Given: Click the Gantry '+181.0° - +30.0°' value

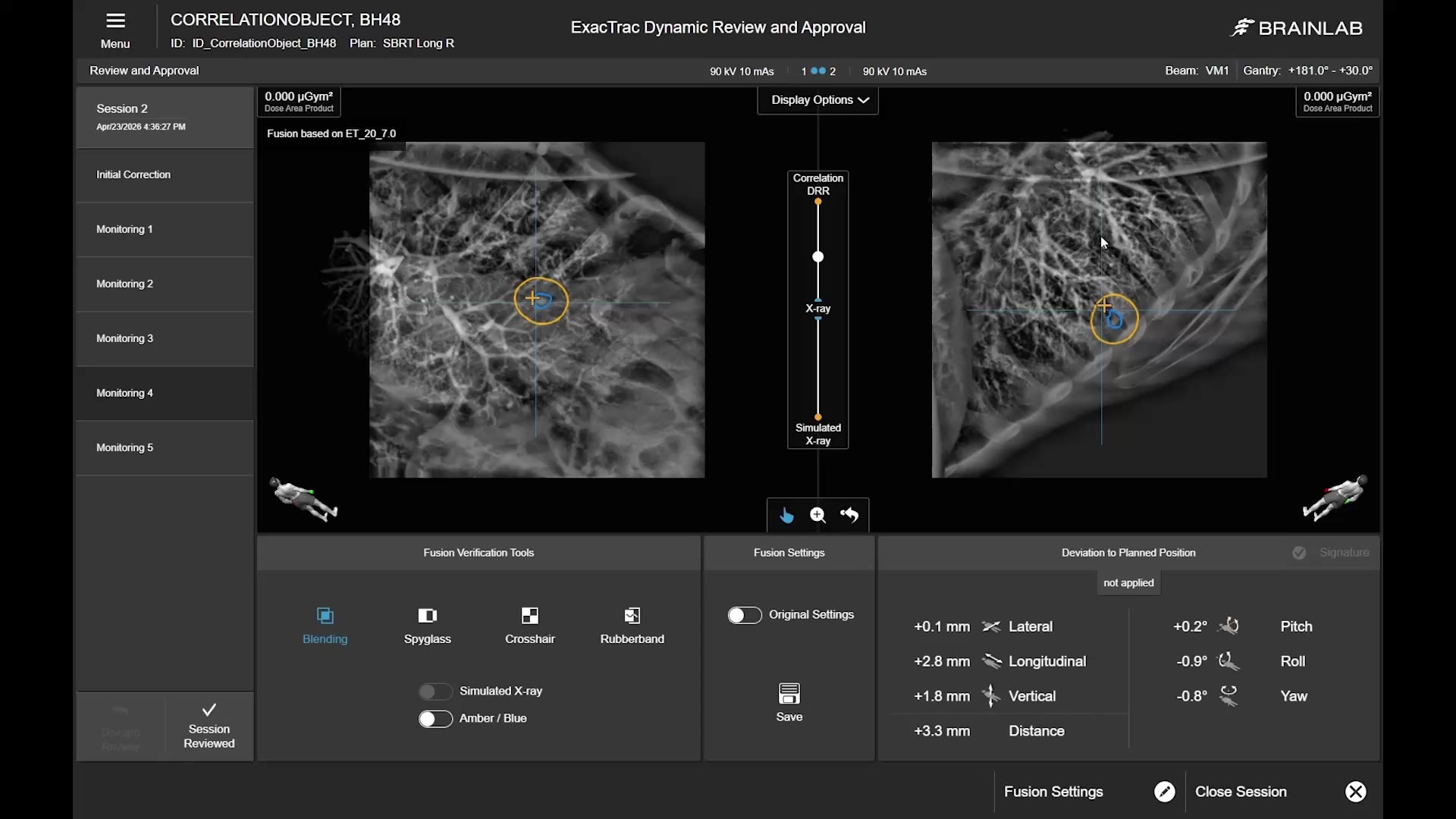Looking at the screenshot, I should pyautogui.click(x=1330, y=71).
